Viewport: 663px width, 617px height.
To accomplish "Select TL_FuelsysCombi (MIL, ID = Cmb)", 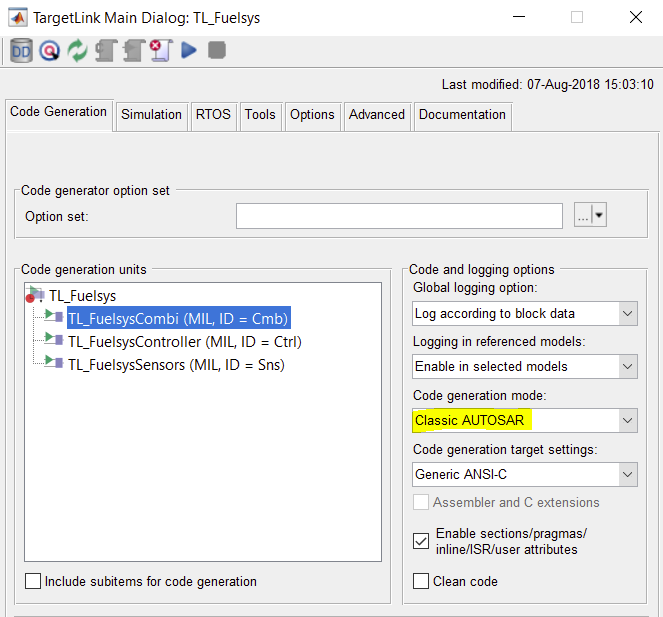I will click(178, 318).
